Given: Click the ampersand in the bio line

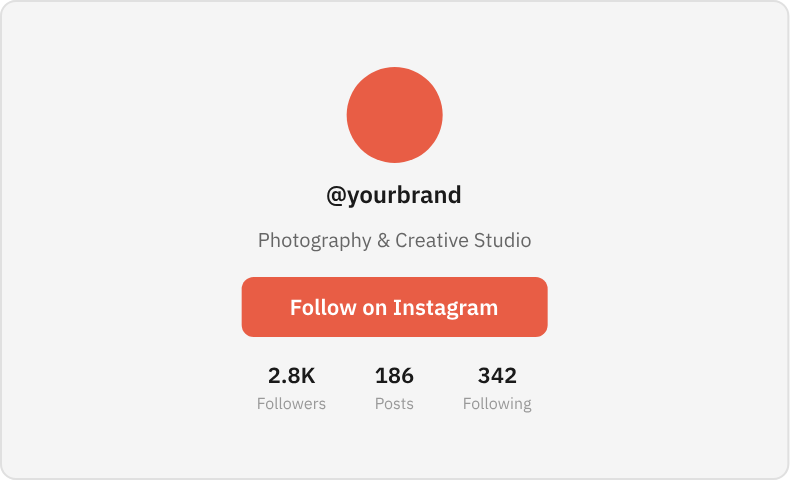Looking at the screenshot, I should pyautogui.click(x=383, y=241).
